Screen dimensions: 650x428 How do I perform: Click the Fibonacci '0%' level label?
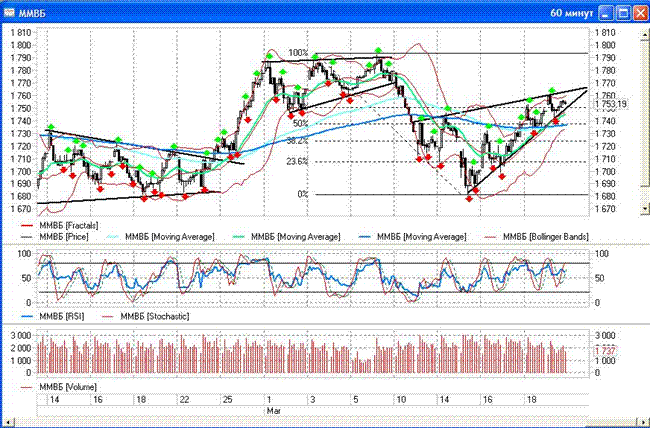303,194
